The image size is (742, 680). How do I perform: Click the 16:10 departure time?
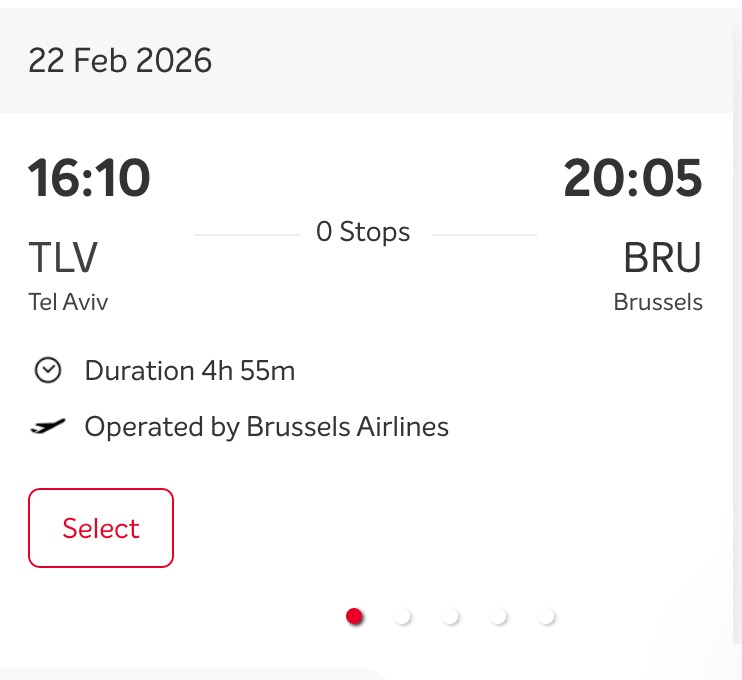point(89,179)
